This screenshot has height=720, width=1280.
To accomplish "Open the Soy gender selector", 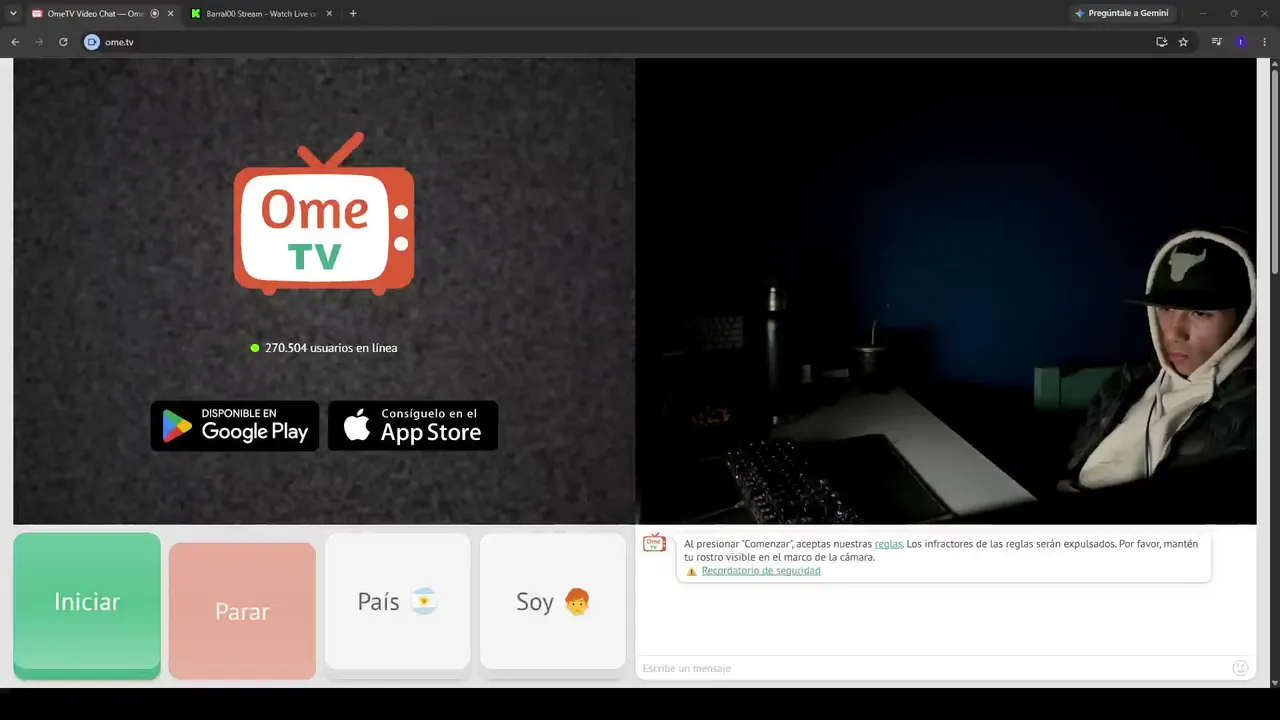I will (x=553, y=601).
